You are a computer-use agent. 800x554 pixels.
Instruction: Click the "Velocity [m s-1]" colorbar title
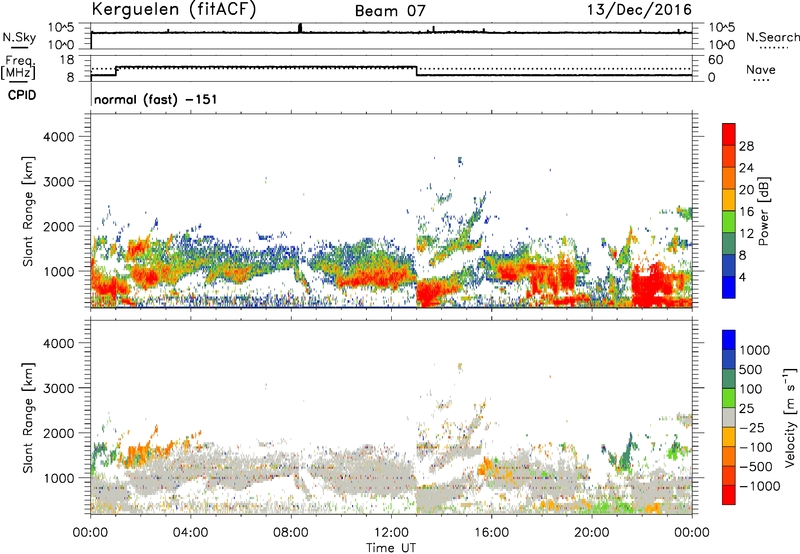pos(790,417)
